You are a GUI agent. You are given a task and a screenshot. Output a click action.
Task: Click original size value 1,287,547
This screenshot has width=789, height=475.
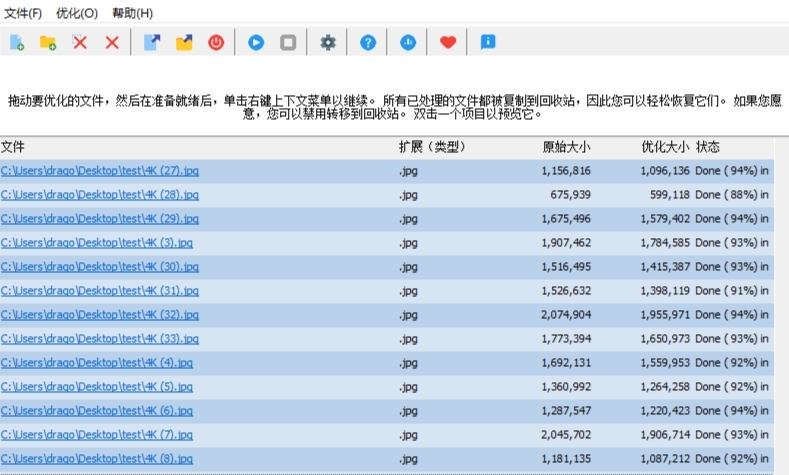pyautogui.click(x=566, y=411)
